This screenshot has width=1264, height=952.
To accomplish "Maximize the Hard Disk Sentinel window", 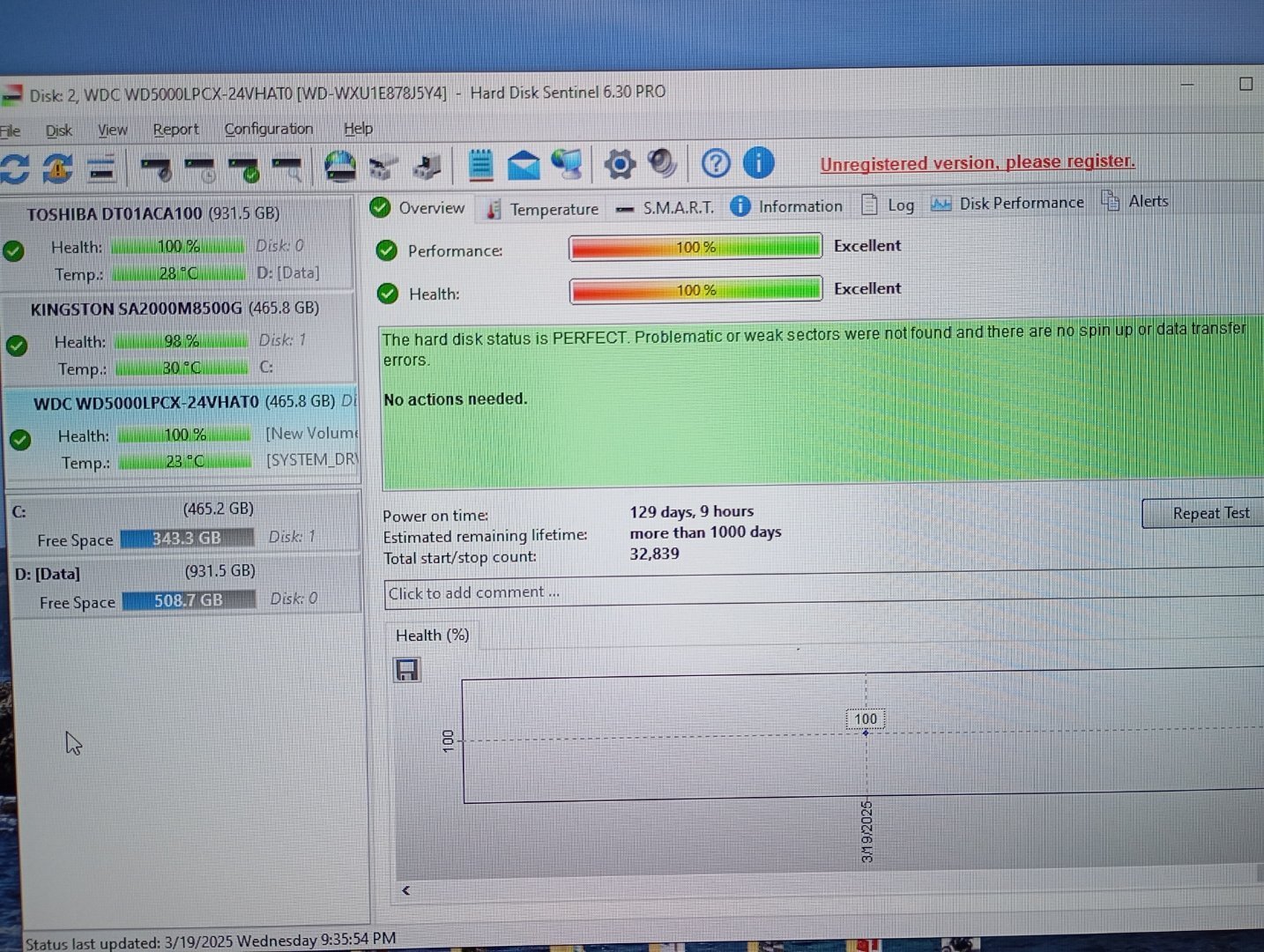I will [1245, 84].
